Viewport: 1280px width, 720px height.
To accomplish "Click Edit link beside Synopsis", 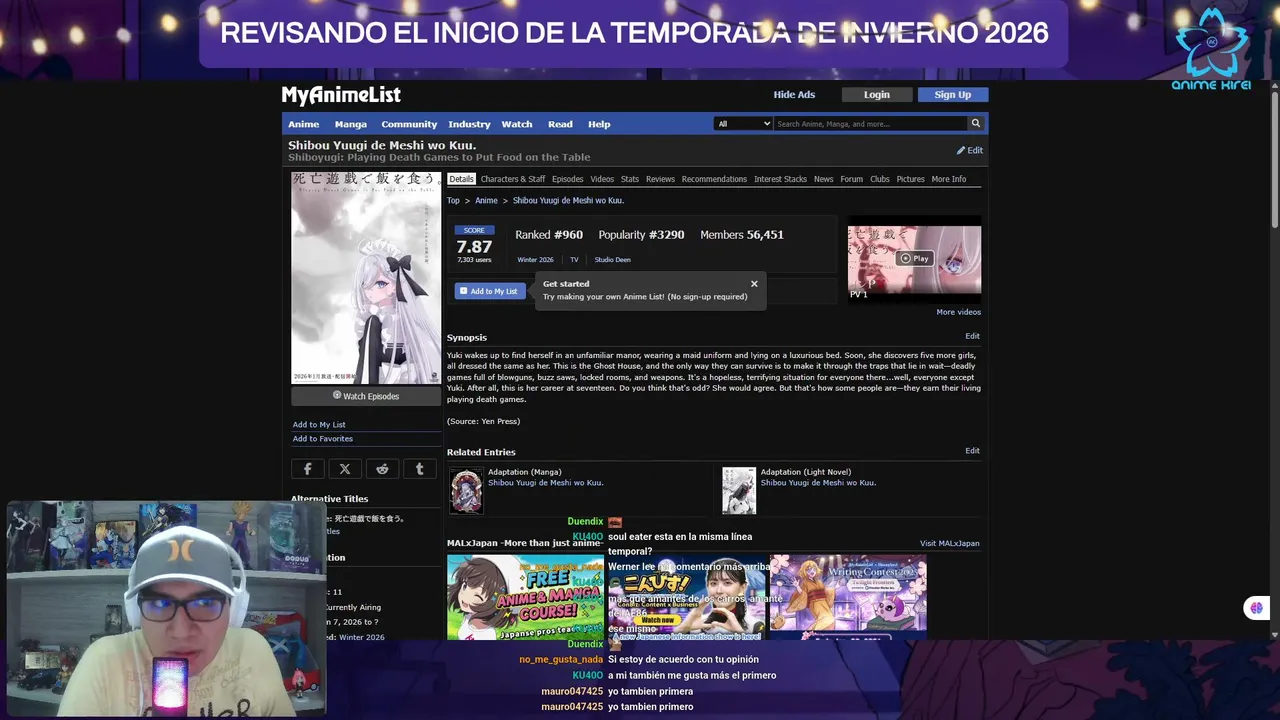I will tap(972, 336).
